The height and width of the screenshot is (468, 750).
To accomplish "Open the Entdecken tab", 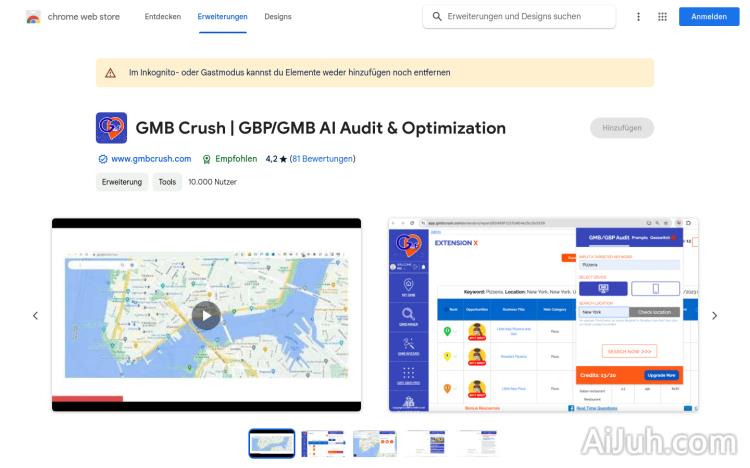I will [163, 17].
